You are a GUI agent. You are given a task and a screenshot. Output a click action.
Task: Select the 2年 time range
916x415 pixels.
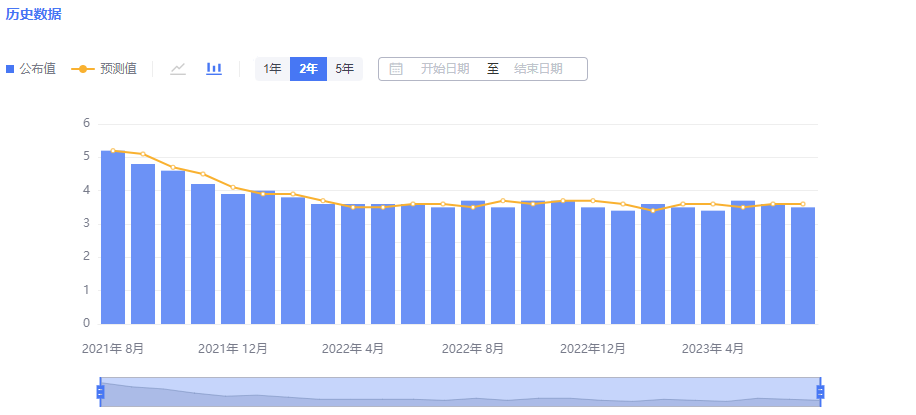(308, 69)
